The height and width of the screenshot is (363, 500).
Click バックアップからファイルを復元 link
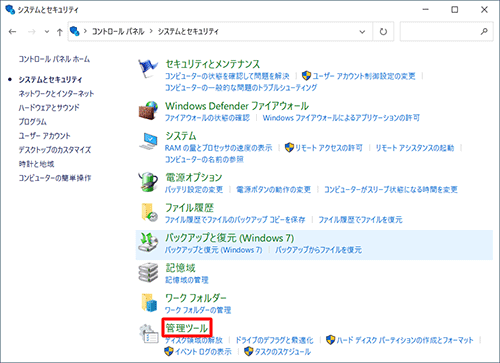tap(318, 250)
